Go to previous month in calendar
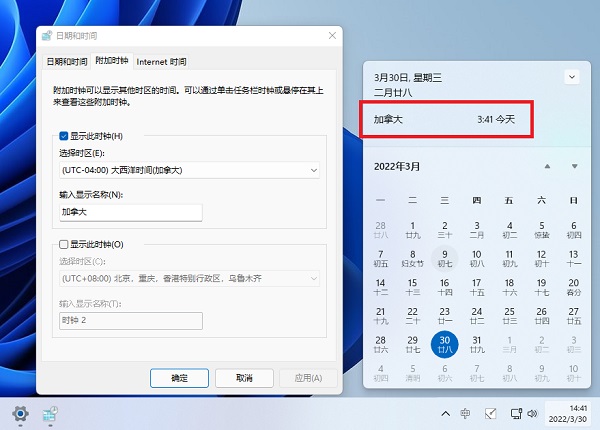Screen dimensions: 600x430 pyautogui.click(x=547, y=165)
